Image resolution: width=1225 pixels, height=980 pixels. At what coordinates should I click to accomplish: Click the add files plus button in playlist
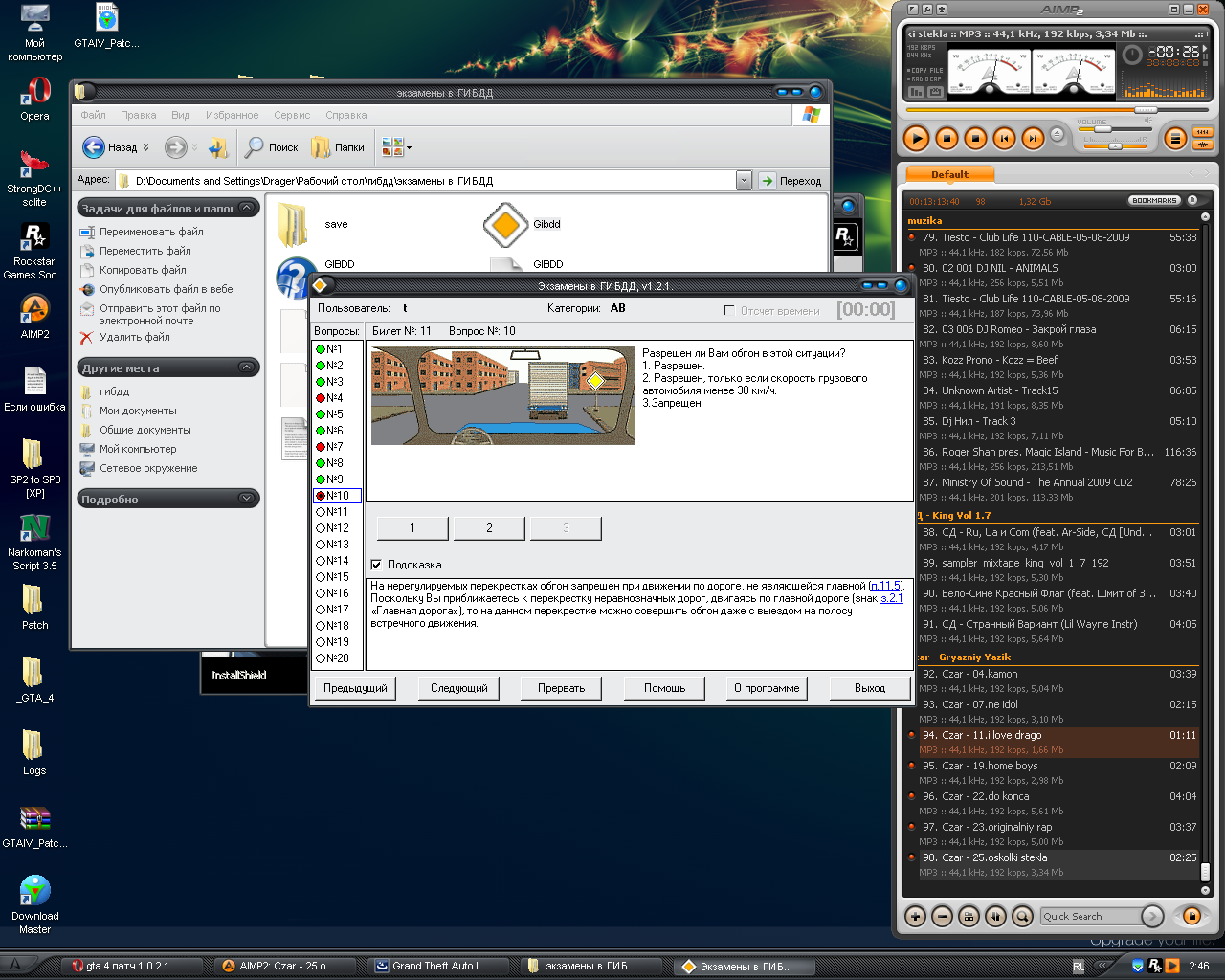click(x=916, y=916)
